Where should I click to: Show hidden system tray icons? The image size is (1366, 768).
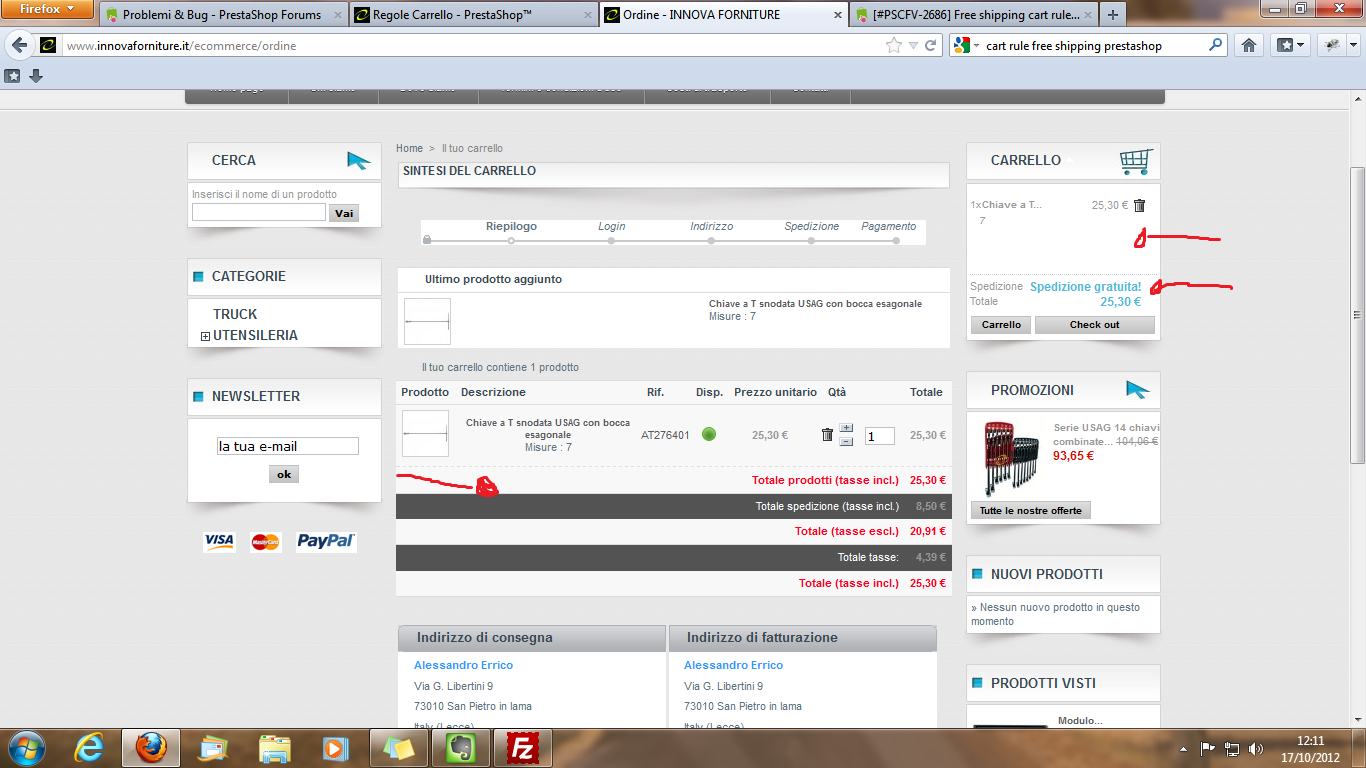coord(1184,748)
